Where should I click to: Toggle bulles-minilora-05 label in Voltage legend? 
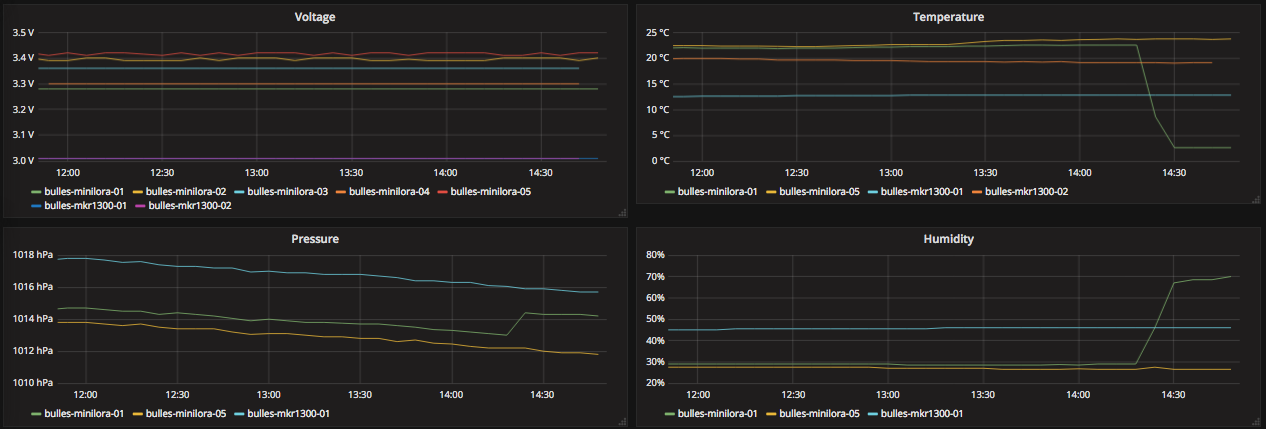pos(491,191)
